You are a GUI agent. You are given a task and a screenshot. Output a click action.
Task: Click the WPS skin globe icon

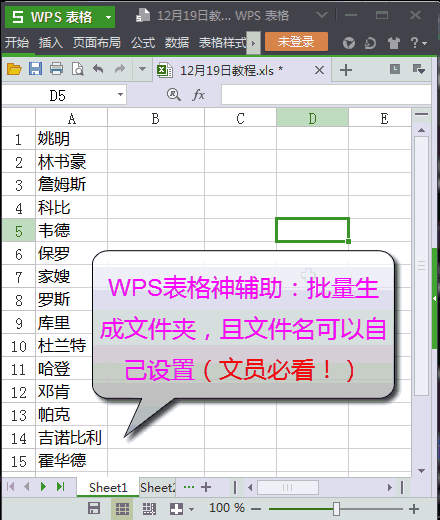(x=349, y=43)
